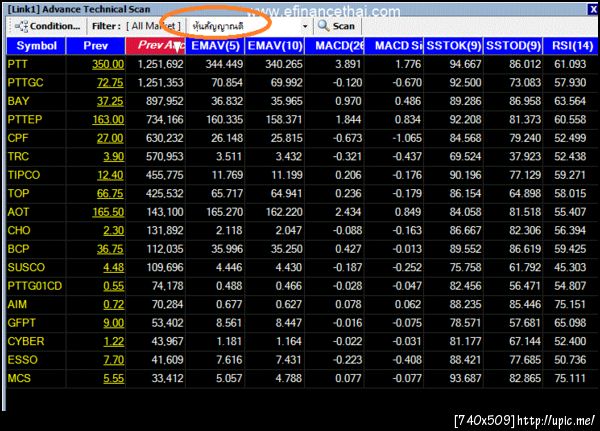Select the CHO symbol
The width and height of the screenshot is (600, 431).
19,230
